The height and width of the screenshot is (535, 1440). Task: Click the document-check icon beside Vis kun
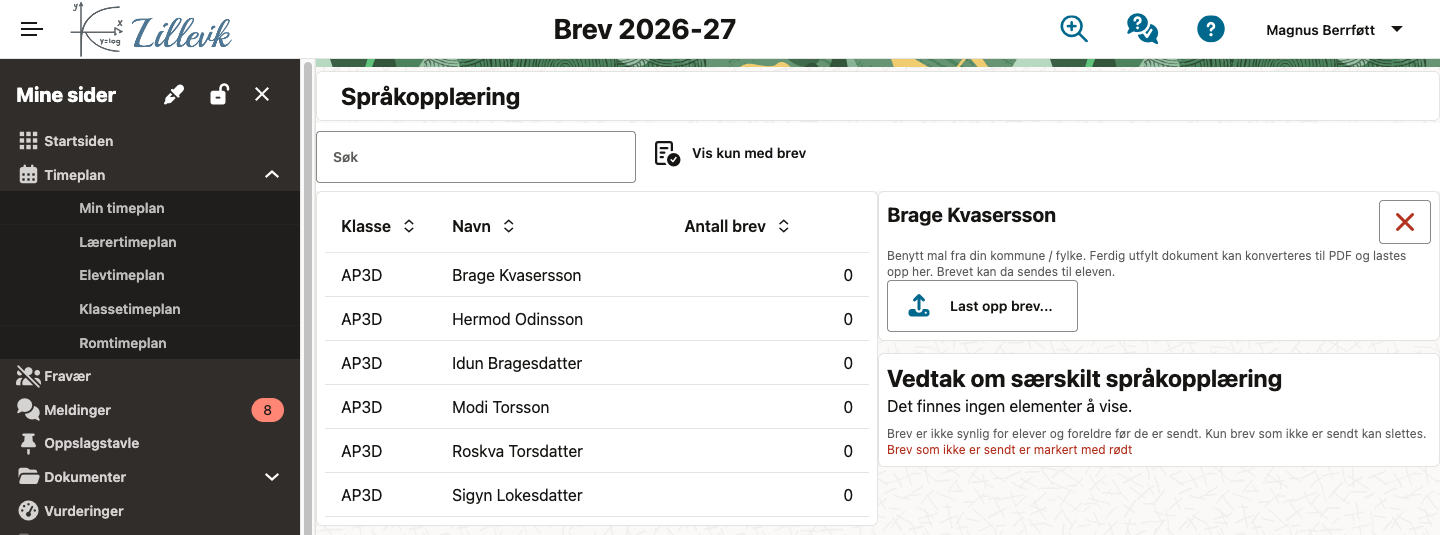(x=667, y=154)
